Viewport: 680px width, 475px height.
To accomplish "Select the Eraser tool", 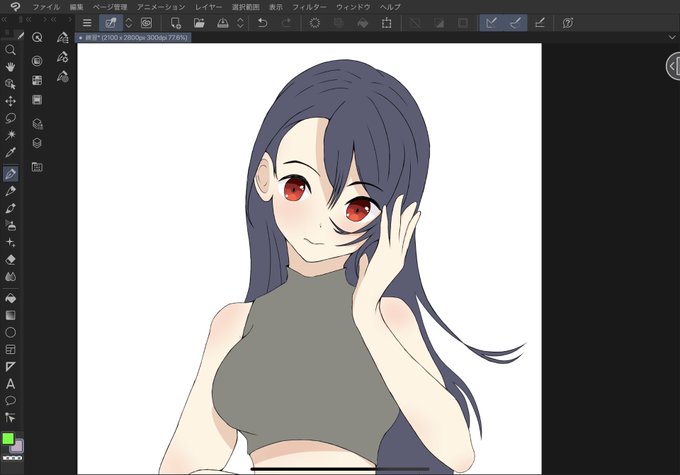I will [10, 259].
